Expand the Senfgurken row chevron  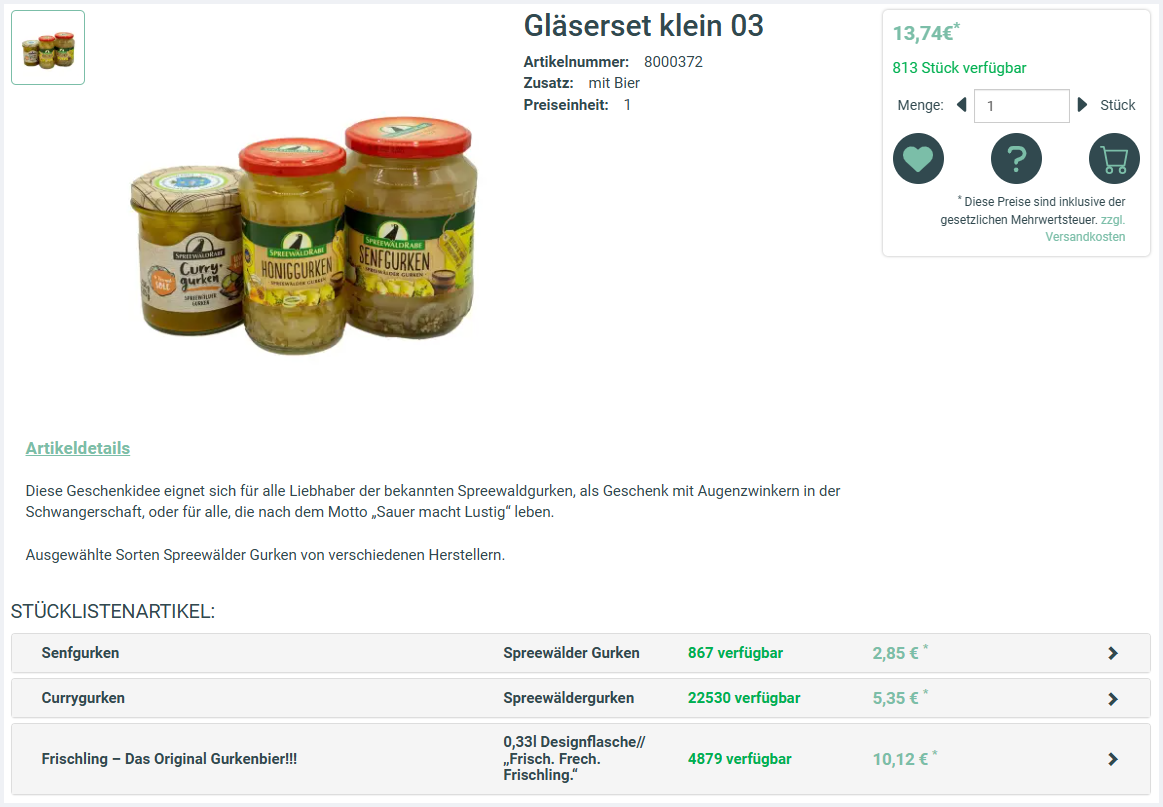pyautogui.click(x=1113, y=653)
